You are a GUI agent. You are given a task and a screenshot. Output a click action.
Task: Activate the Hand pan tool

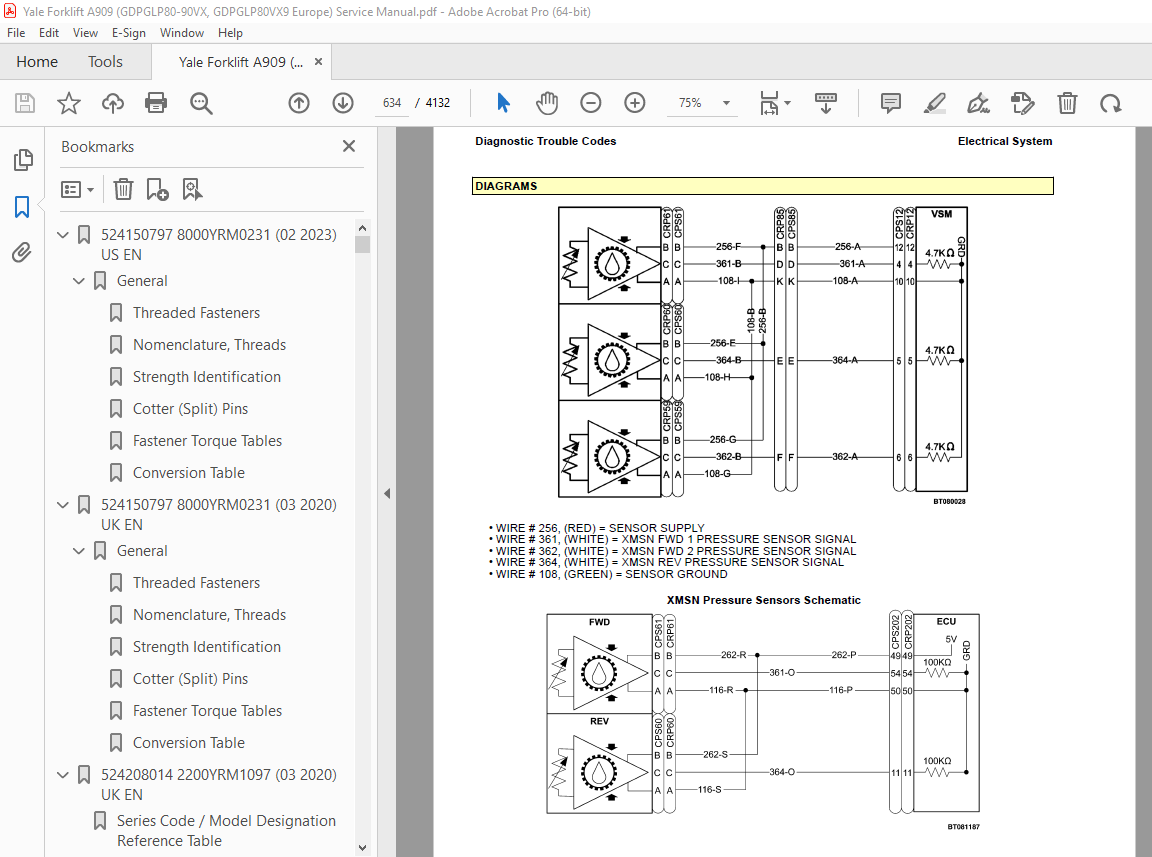pos(547,103)
